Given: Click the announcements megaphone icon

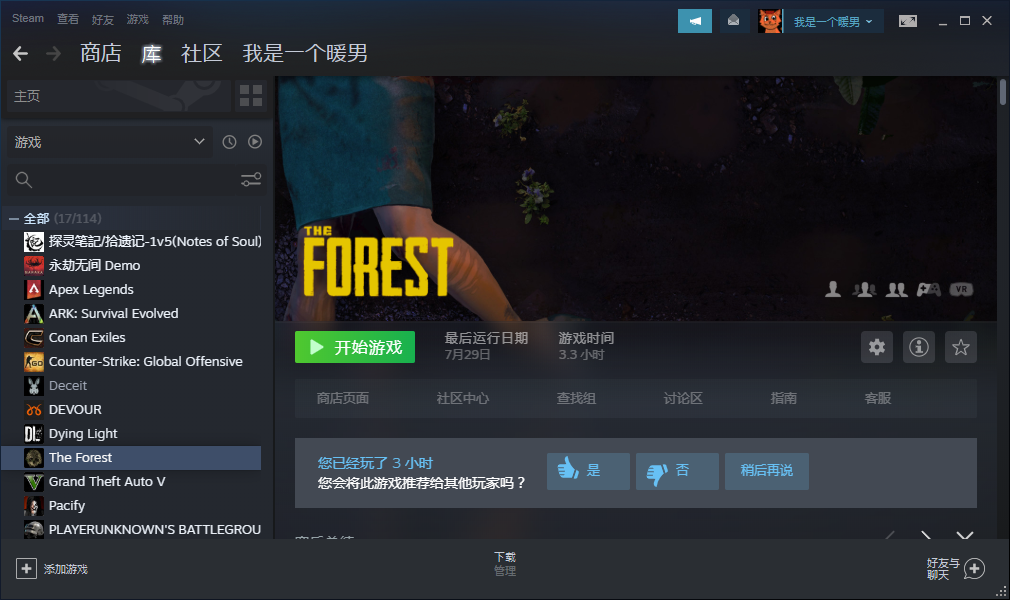Looking at the screenshot, I should tap(694, 21).
